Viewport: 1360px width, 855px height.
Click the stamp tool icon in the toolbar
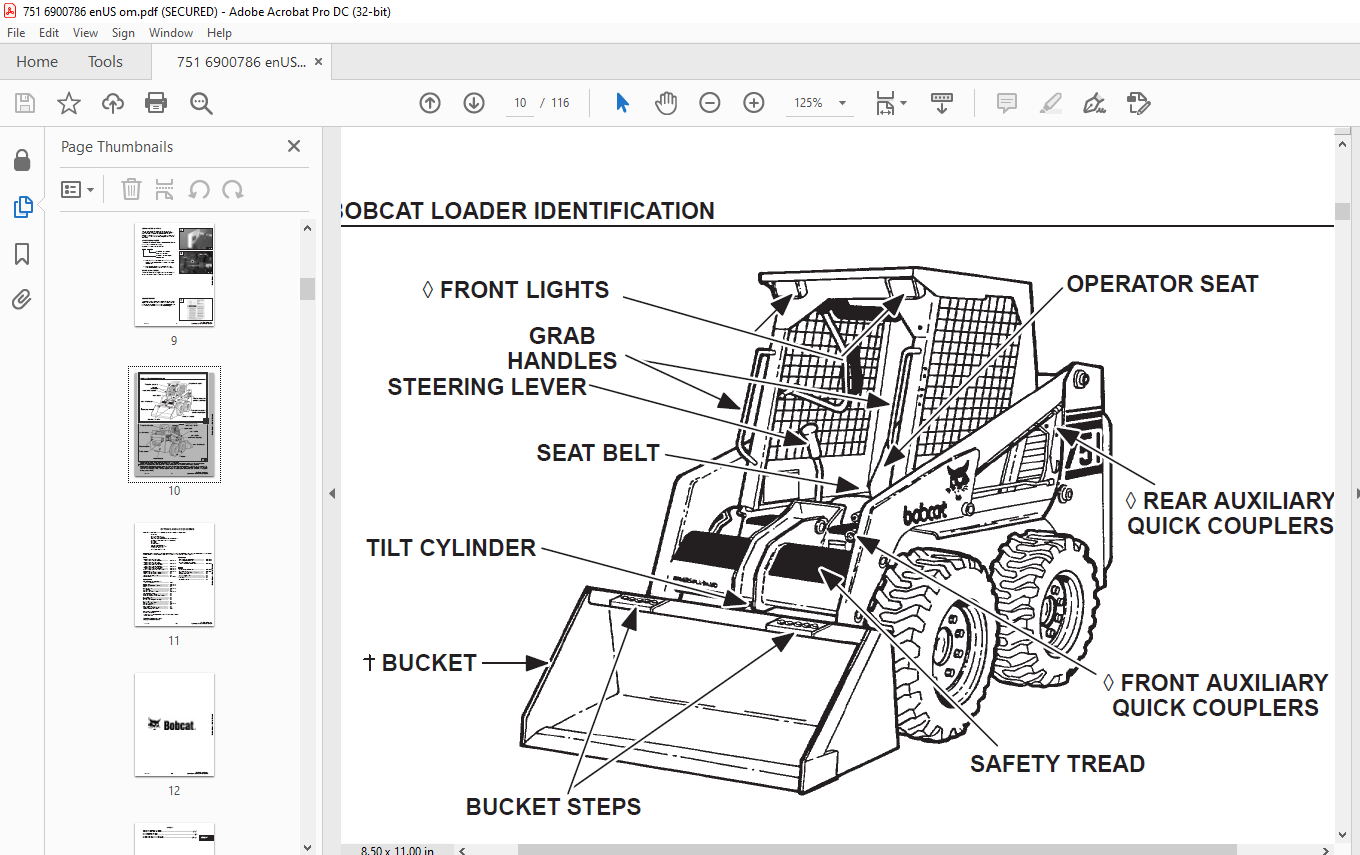pyautogui.click(x=1138, y=103)
